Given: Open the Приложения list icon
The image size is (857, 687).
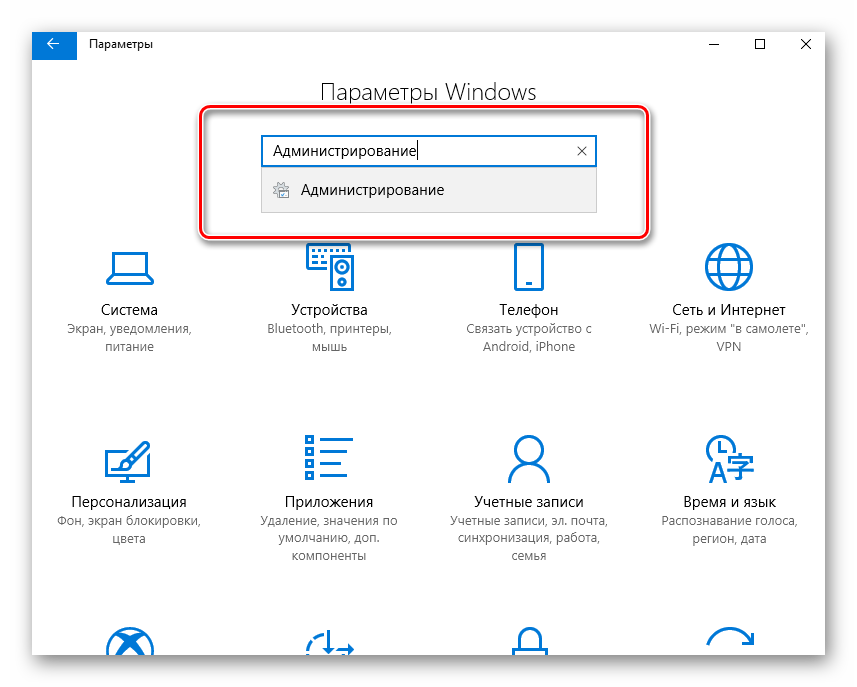Looking at the screenshot, I should point(329,459).
